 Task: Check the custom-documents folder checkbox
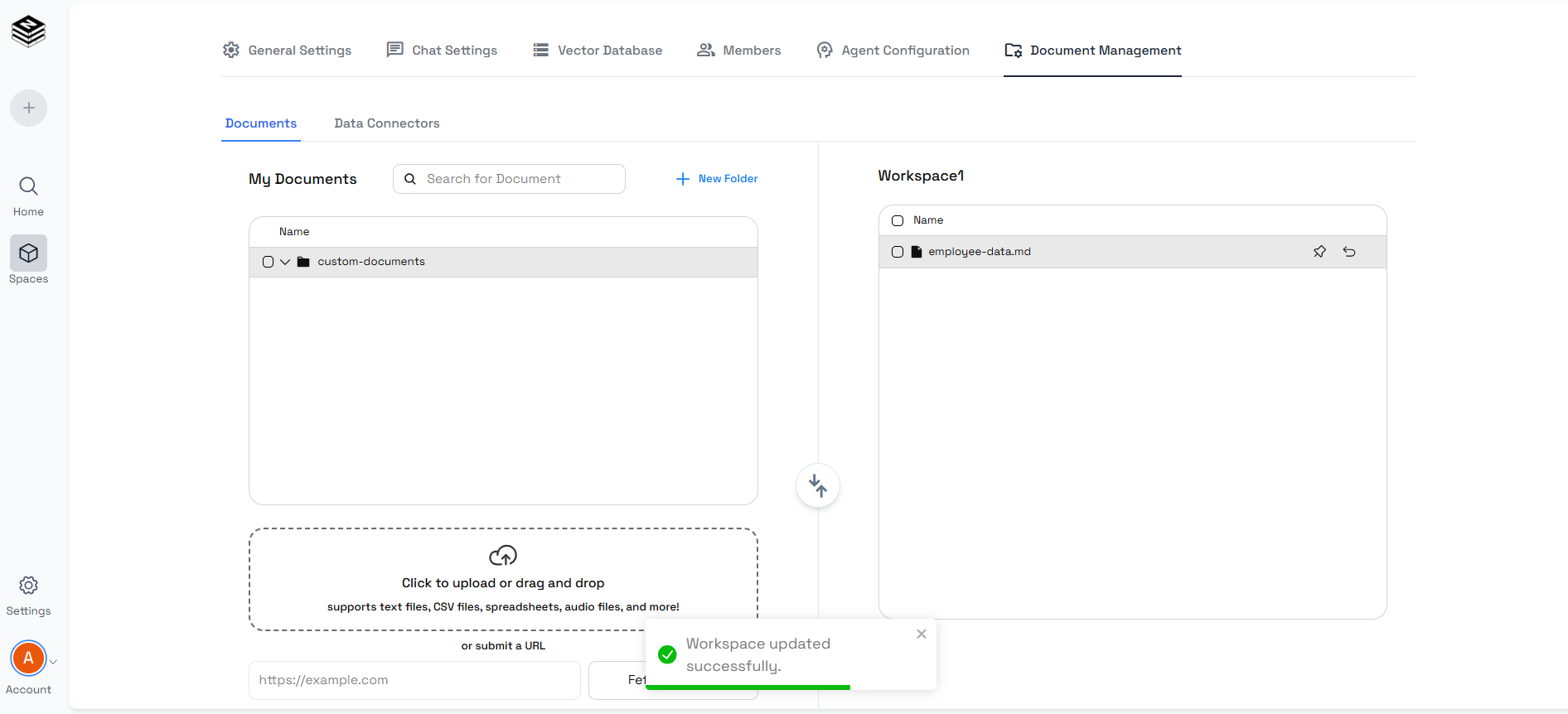(x=268, y=262)
